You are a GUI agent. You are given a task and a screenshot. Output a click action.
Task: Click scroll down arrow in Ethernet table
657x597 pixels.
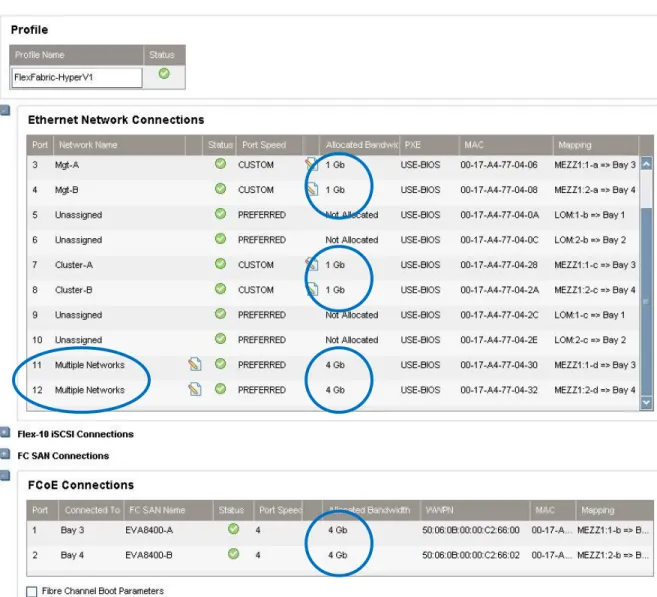click(x=647, y=403)
